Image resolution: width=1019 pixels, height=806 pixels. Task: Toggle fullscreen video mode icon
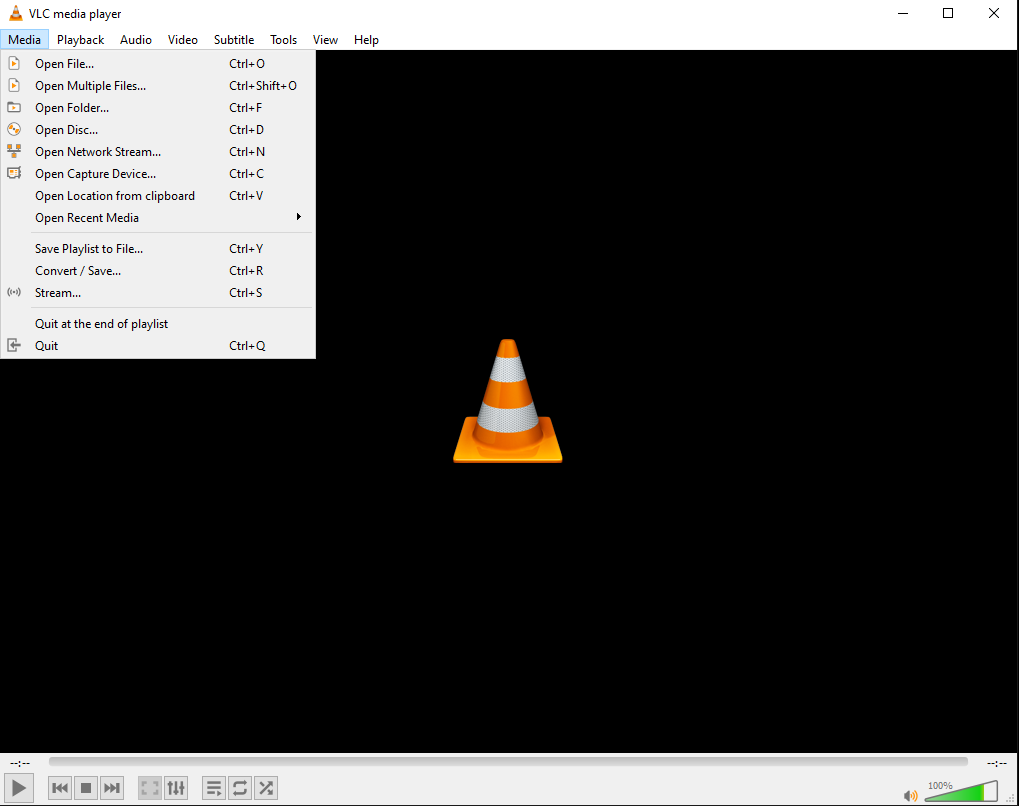(149, 788)
